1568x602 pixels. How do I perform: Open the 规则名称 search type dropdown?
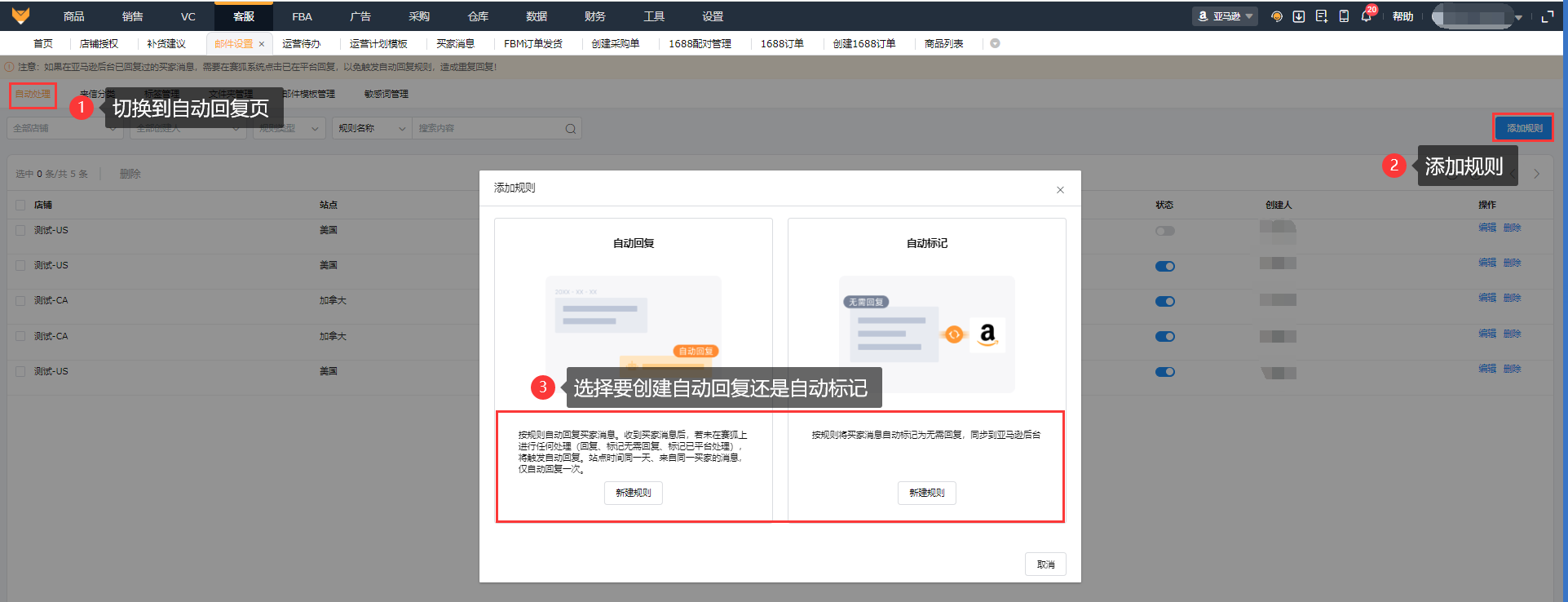tap(371, 129)
